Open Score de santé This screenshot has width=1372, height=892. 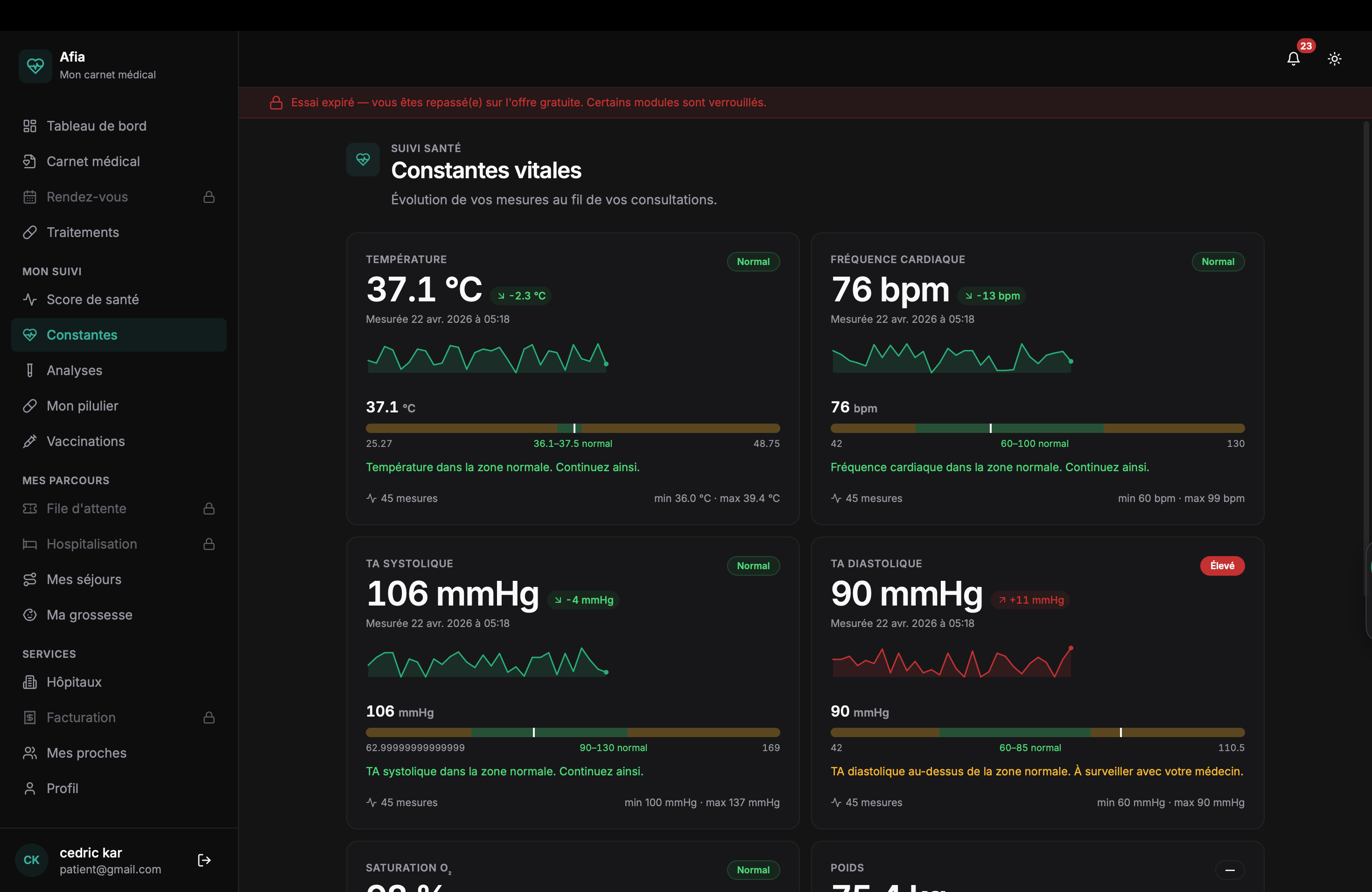(x=119, y=300)
